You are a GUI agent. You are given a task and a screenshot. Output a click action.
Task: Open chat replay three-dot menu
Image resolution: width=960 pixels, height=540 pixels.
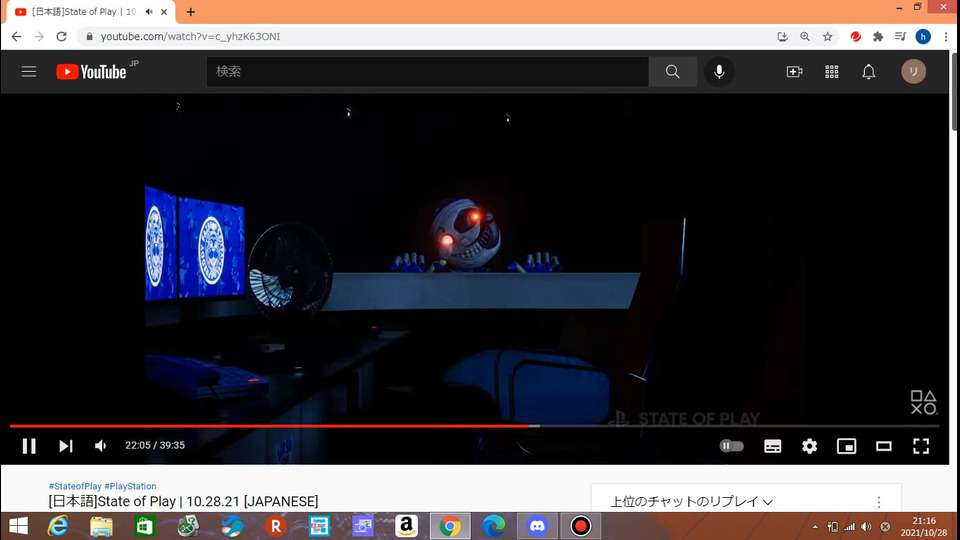pos(879,502)
